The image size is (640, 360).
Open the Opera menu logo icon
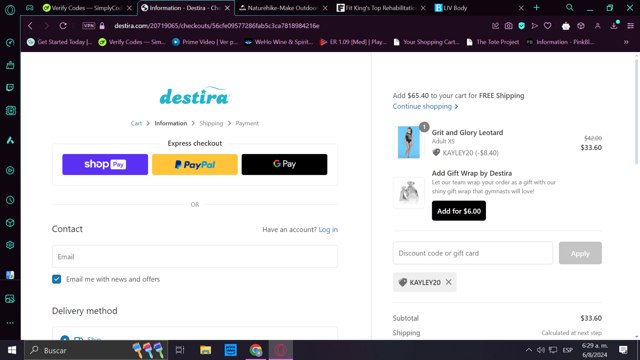[10, 9]
